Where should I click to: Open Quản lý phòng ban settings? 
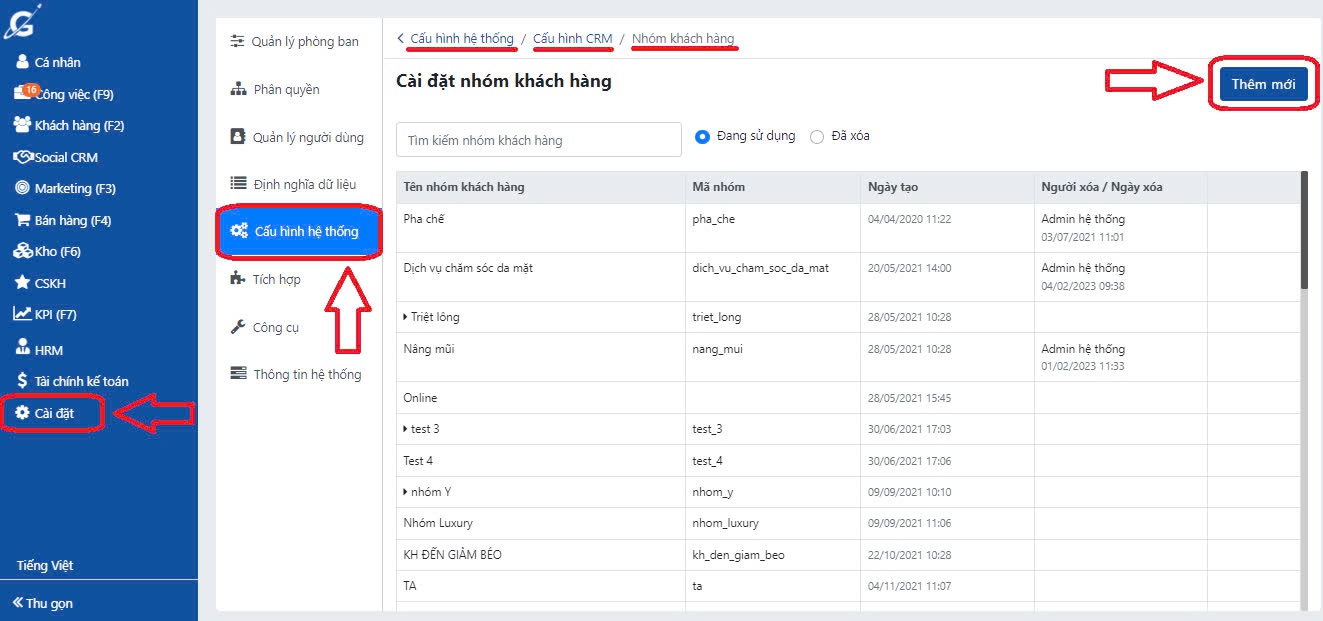point(305,41)
